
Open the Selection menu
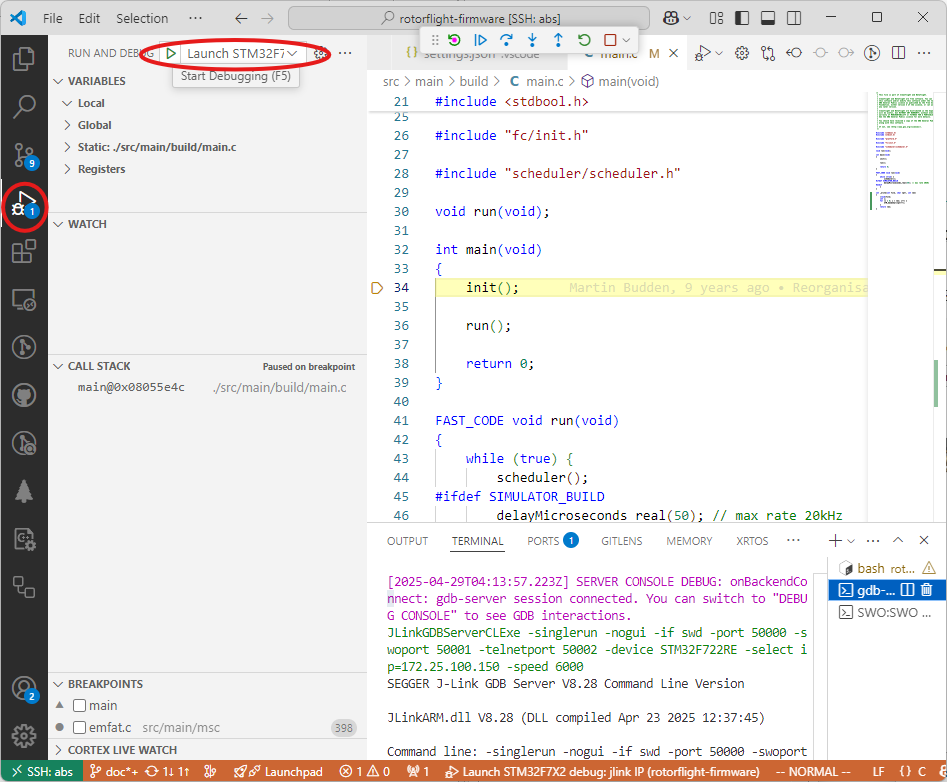point(142,18)
